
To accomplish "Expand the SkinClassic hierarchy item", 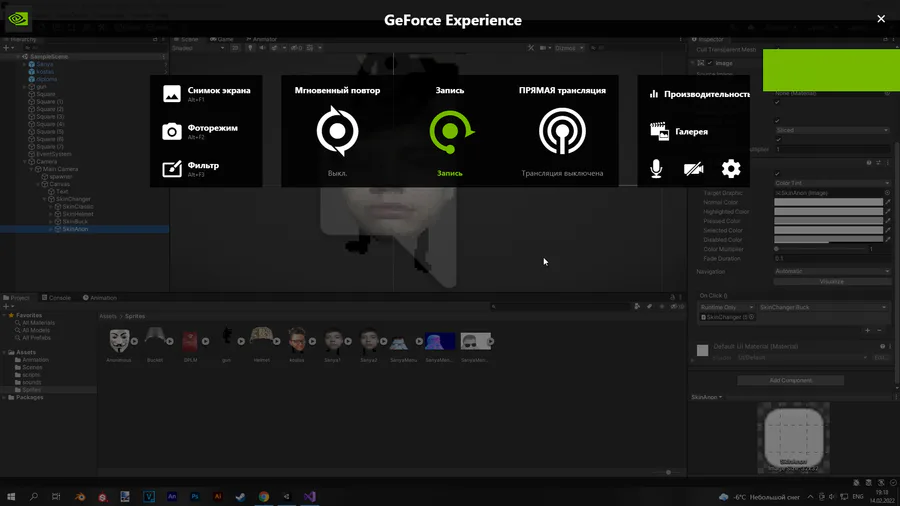I will 51,207.
